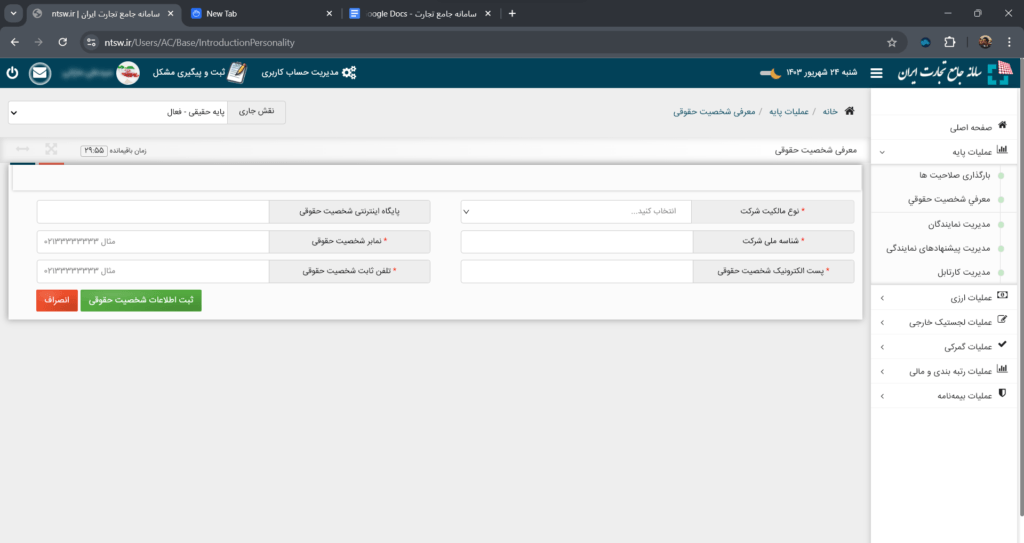Bookmark this page with star icon
The height and width of the screenshot is (543, 1024).
(892, 42)
